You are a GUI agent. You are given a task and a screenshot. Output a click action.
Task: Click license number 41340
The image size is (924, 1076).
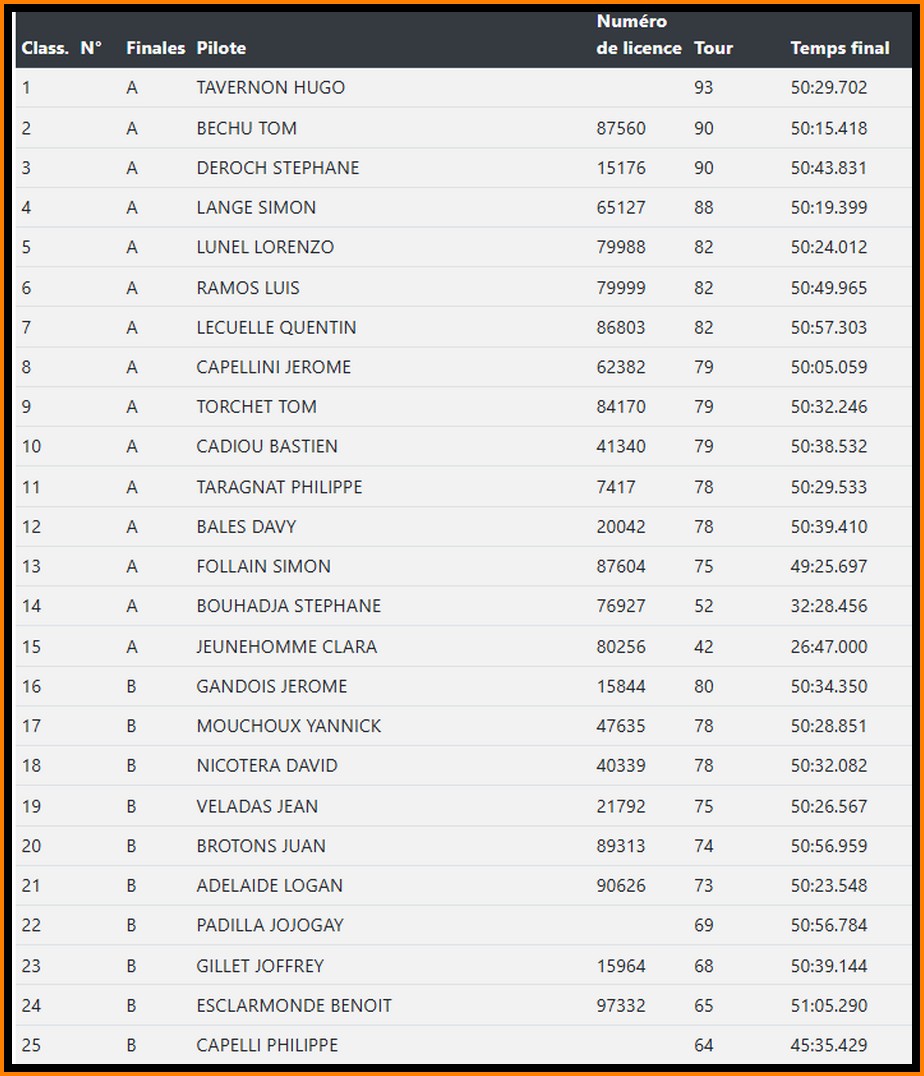(621, 446)
